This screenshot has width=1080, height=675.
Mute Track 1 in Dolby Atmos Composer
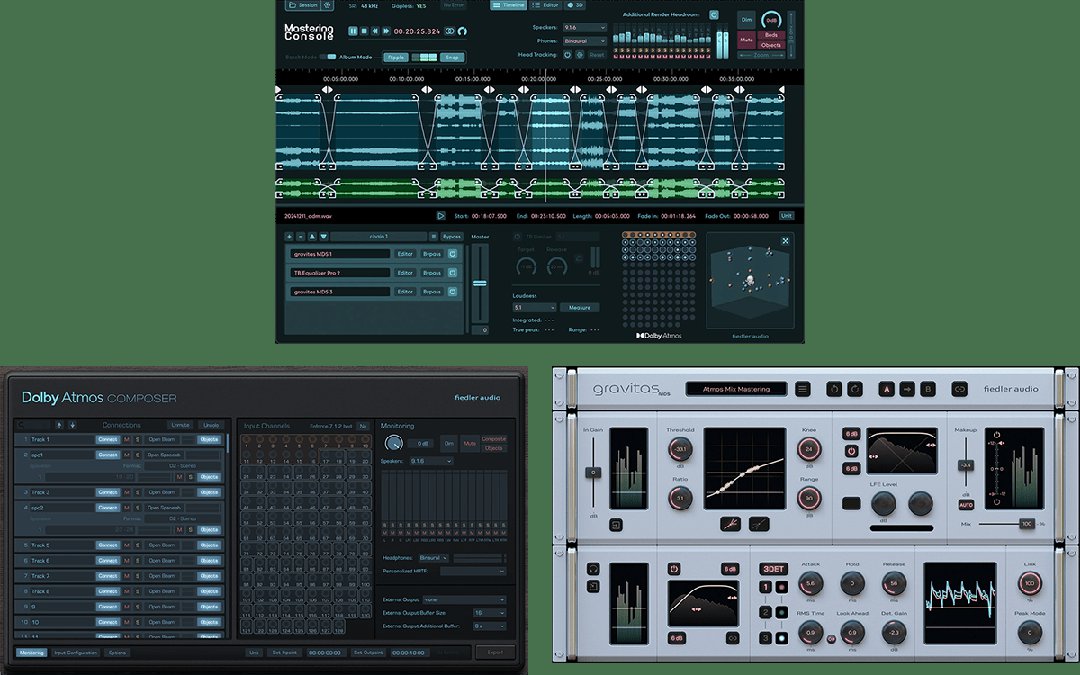pos(126,439)
